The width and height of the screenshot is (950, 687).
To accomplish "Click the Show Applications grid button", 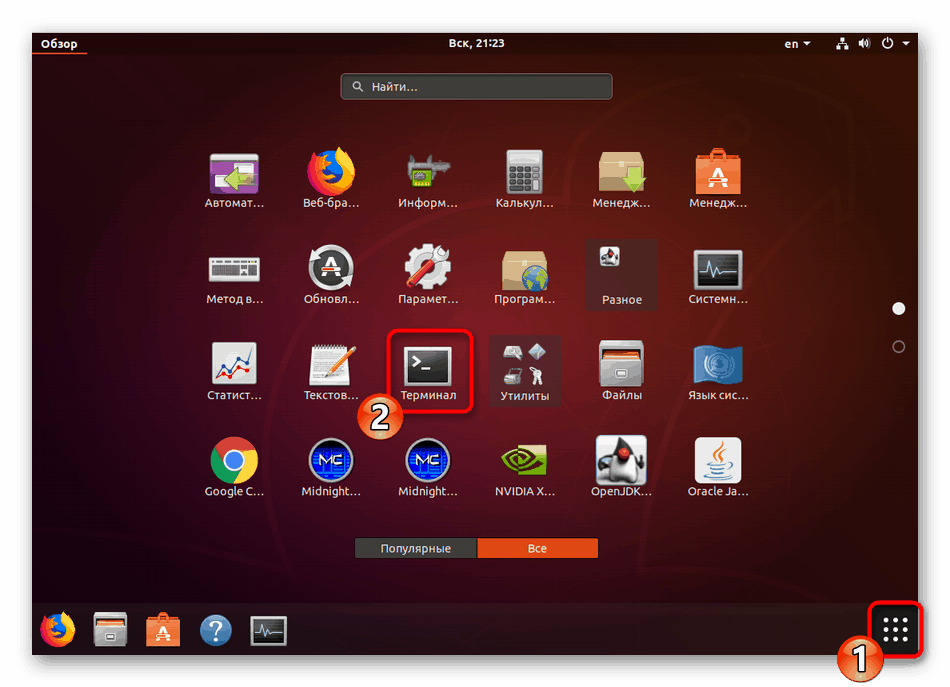I will point(893,629).
